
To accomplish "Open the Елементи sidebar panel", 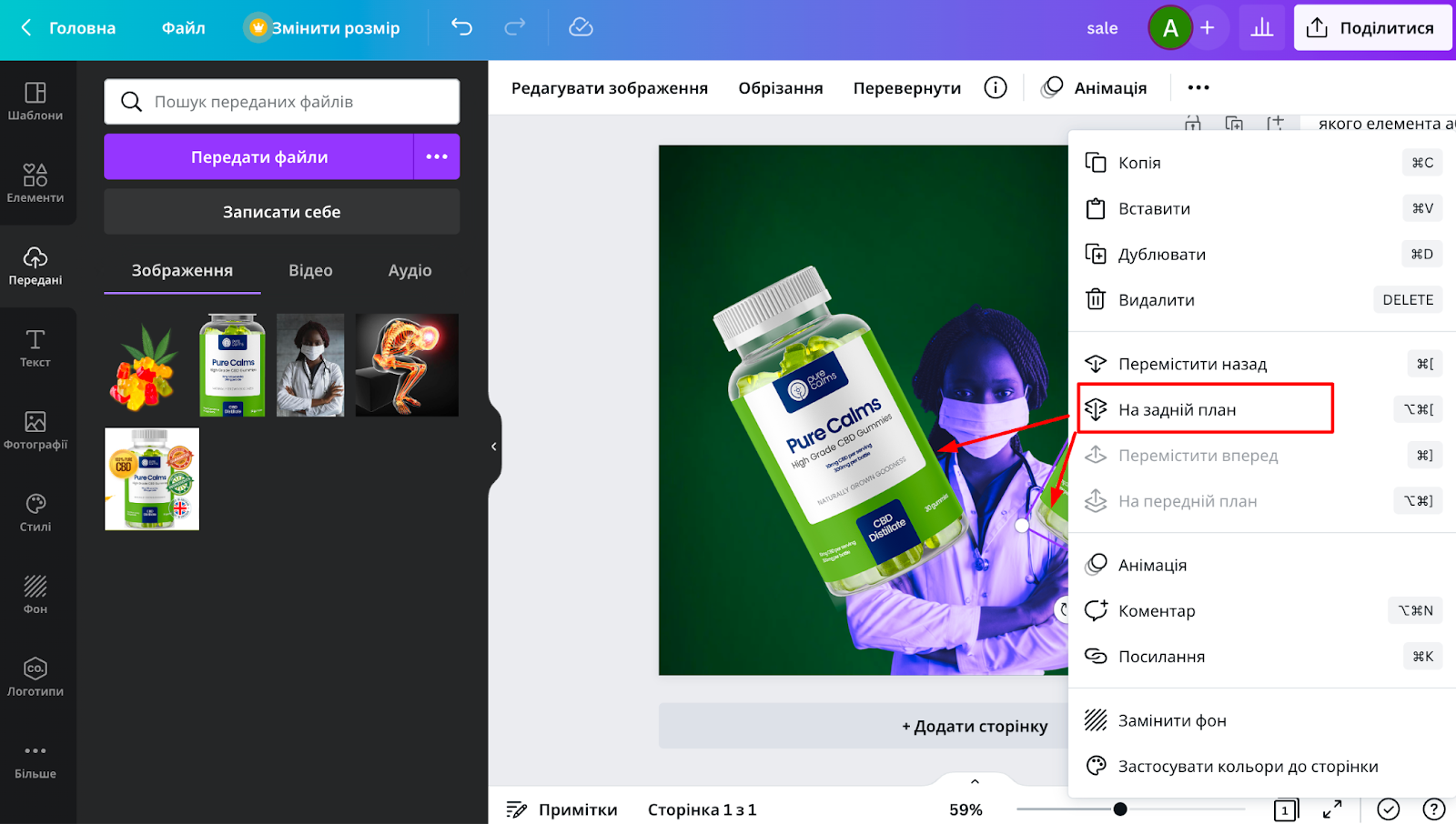I will tap(35, 183).
